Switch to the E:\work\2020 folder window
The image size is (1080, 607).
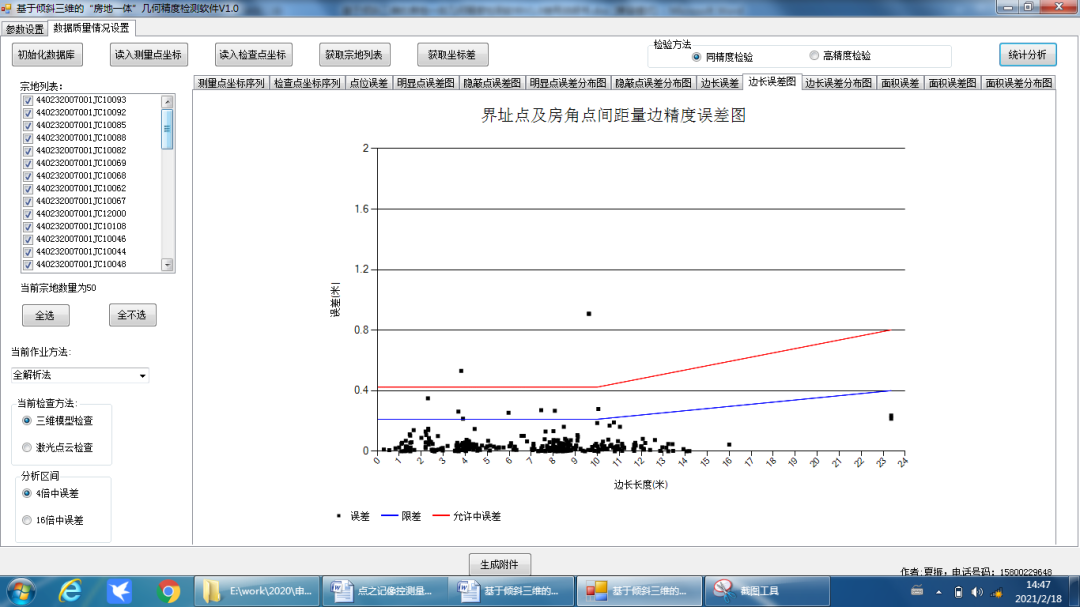click(x=256, y=591)
